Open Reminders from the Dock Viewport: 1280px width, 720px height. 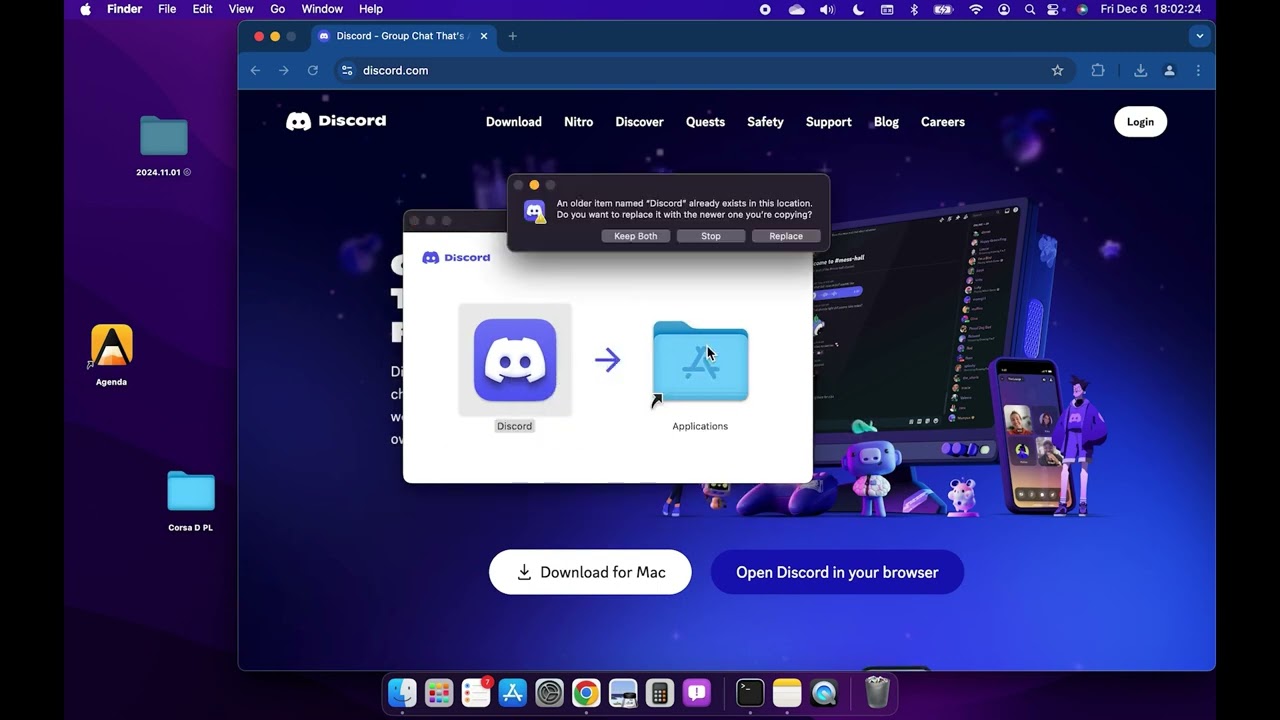(476, 692)
